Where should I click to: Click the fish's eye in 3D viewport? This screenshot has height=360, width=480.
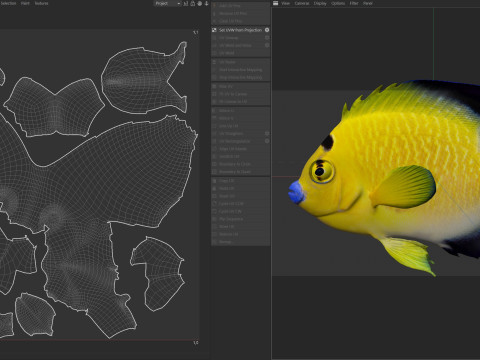(x=322, y=171)
